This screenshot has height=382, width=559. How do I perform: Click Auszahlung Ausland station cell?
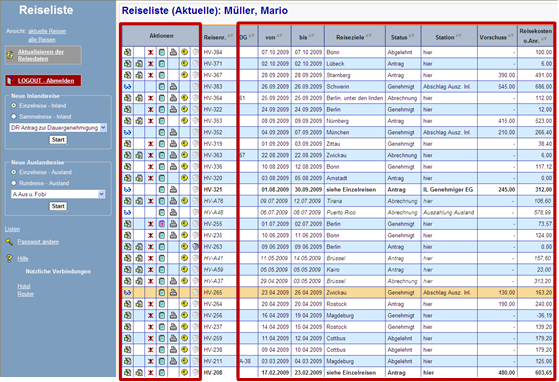448,212
